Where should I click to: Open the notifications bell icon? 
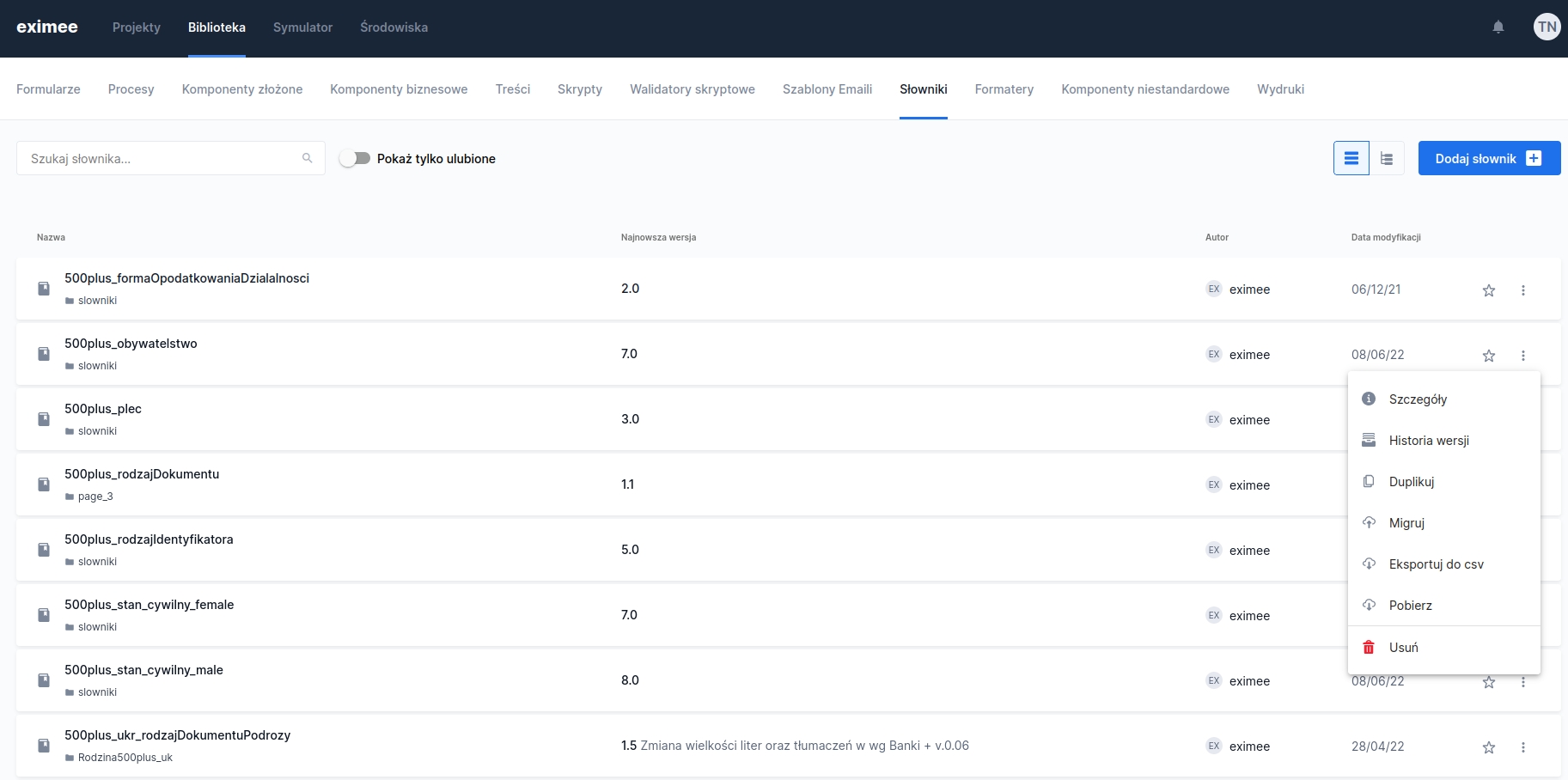point(1498,27)
